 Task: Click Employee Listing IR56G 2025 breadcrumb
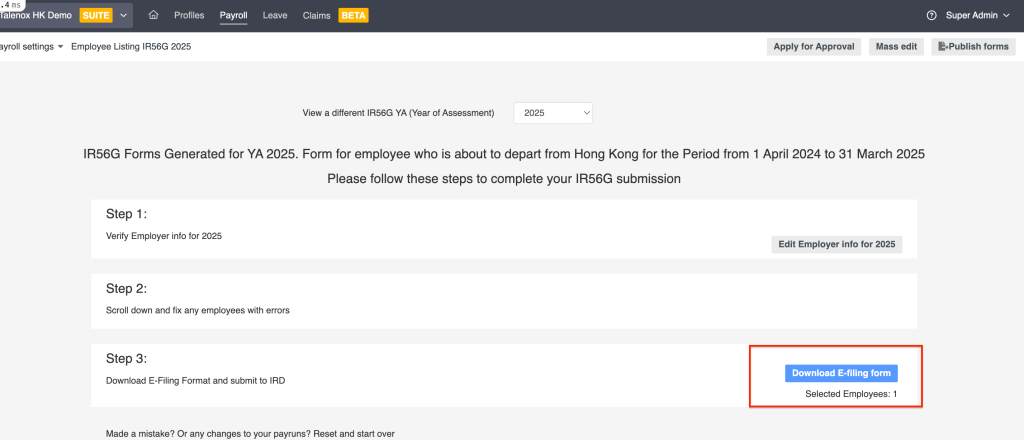[x=130, y=47]
